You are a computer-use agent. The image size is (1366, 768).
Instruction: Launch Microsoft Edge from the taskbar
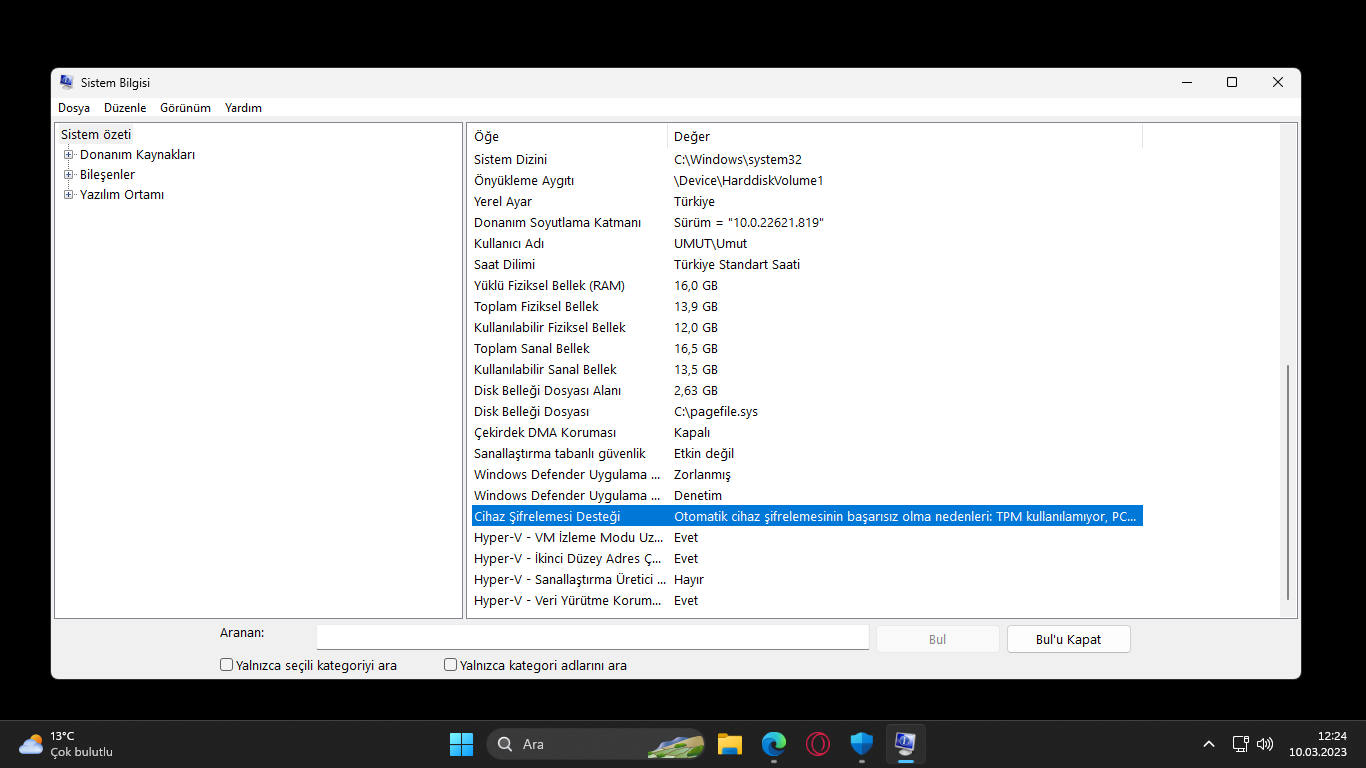click(774, 744)
